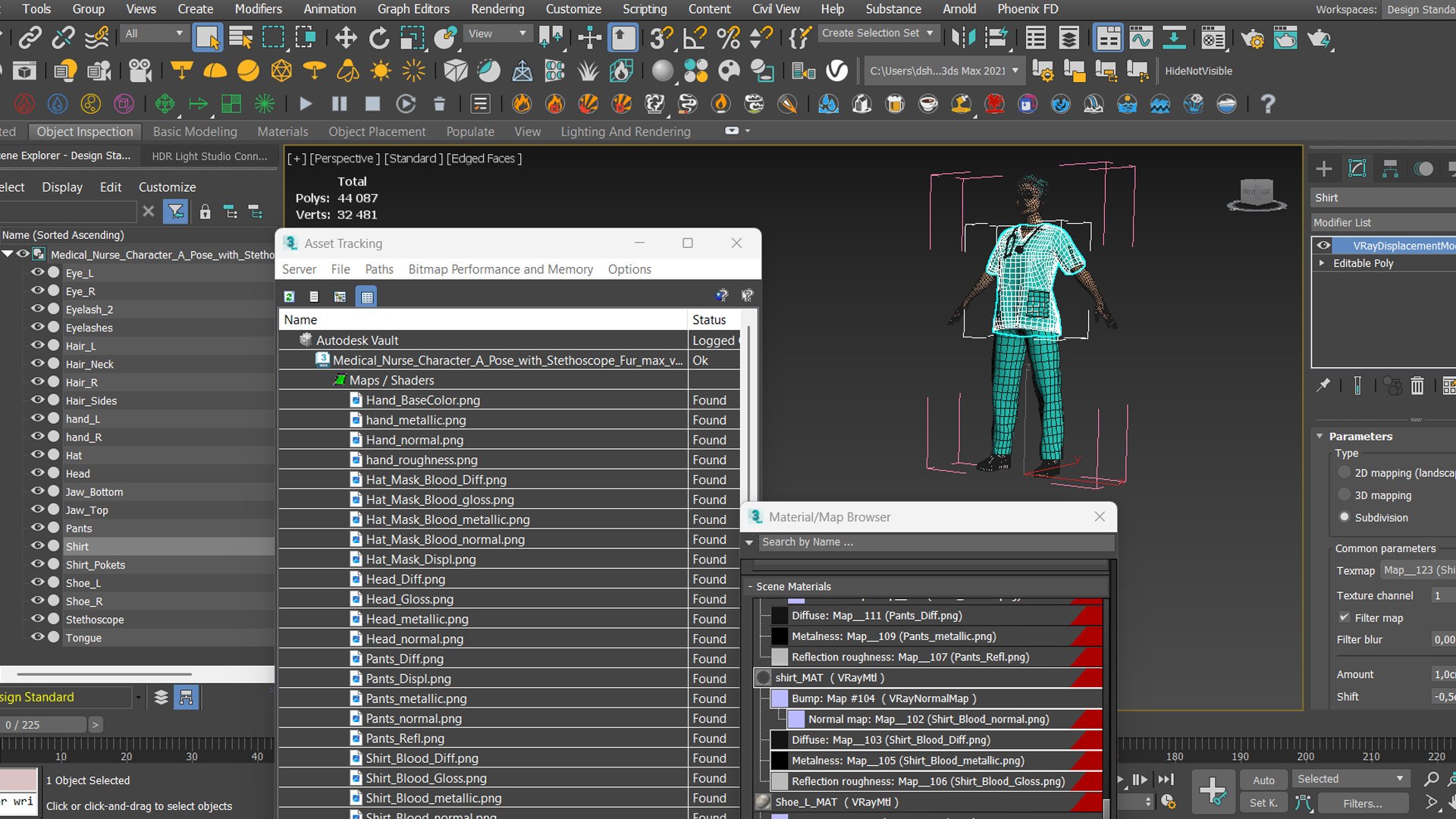Click the Texmap Map__123 button

[1417, 570]
